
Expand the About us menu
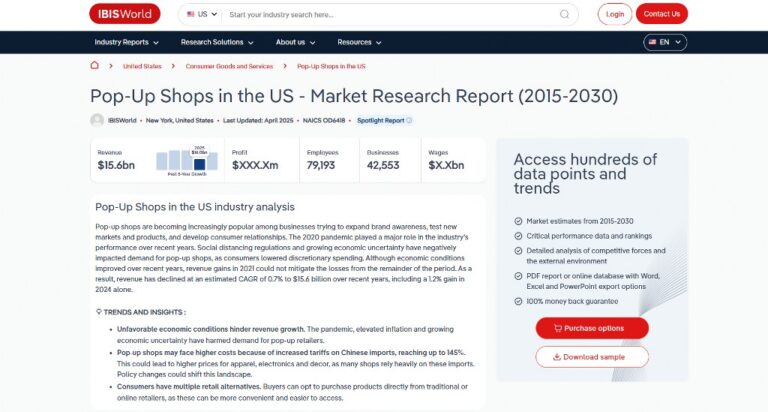point(295,42)
